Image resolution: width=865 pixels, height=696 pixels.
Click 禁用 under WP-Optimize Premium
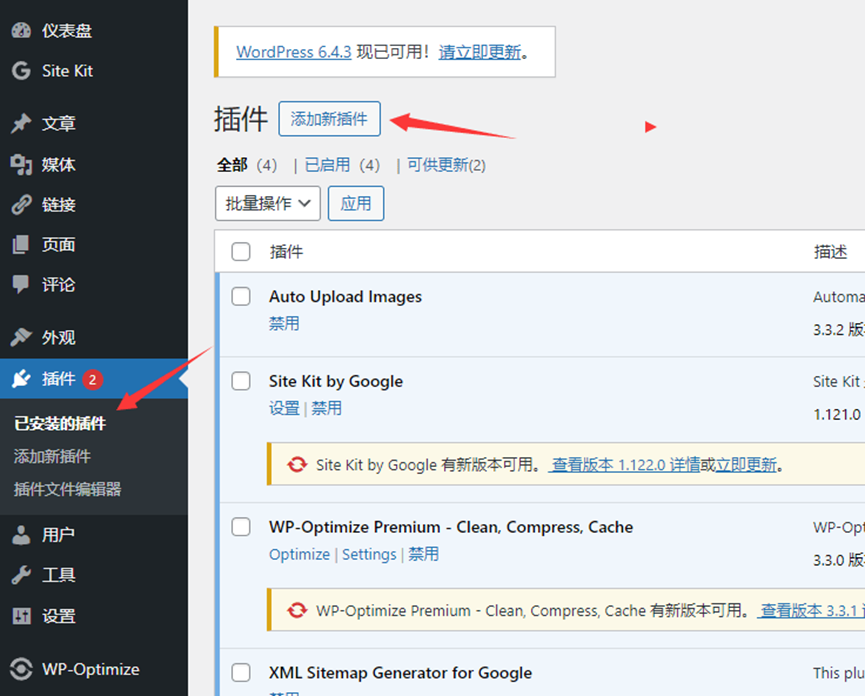(424, 554)
